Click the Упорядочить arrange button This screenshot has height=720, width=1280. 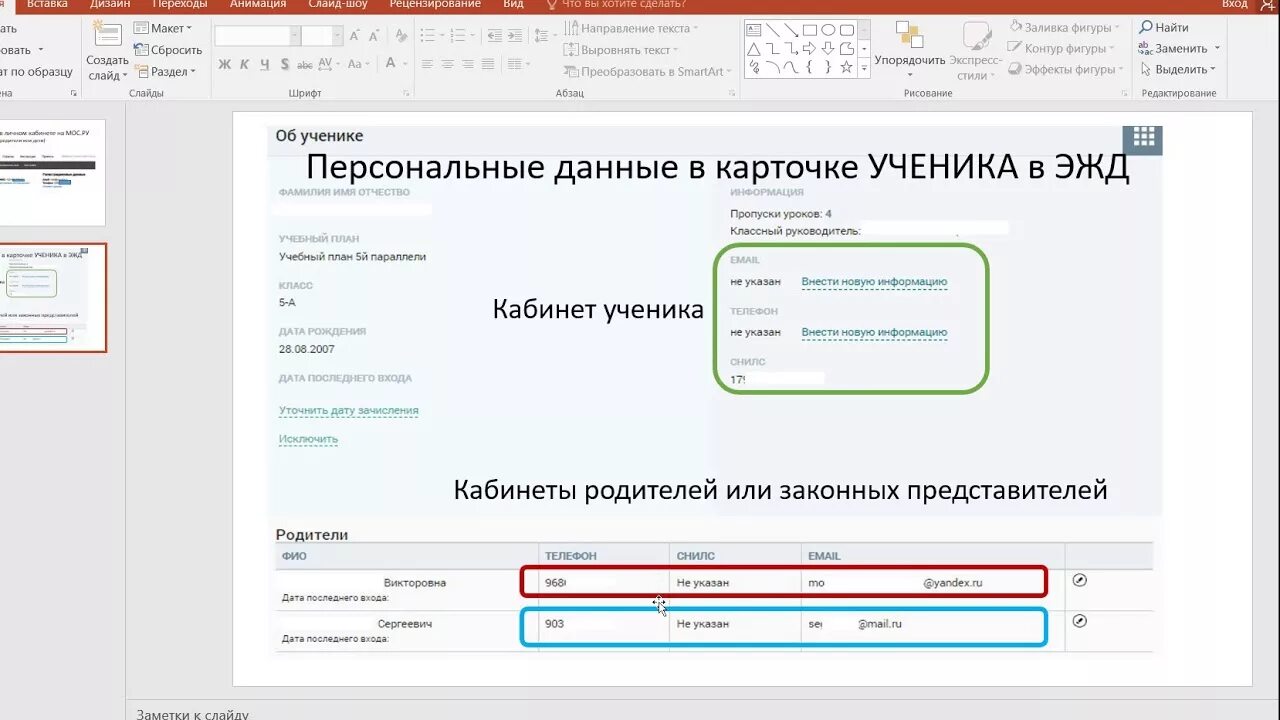click(x=910, y=48)
